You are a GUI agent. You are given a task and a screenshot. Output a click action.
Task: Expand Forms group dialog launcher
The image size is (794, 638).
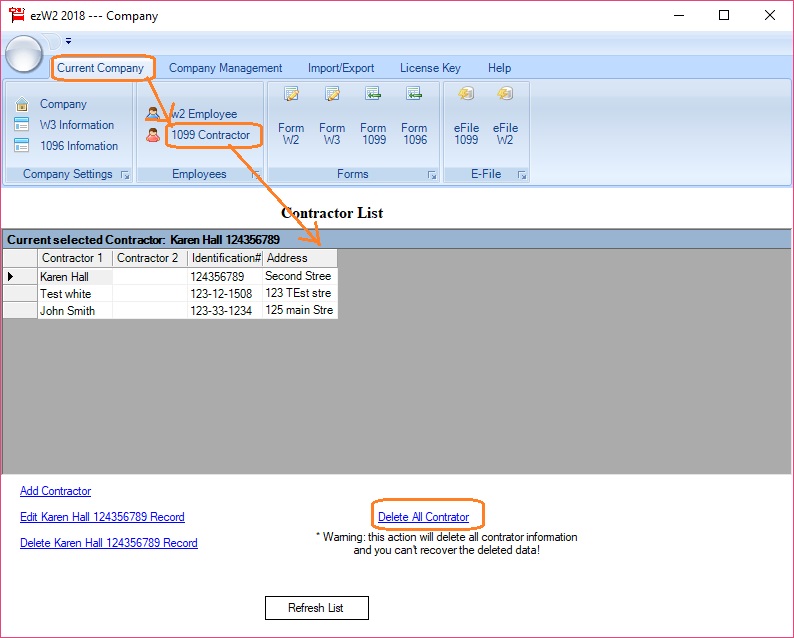[432, 175]
